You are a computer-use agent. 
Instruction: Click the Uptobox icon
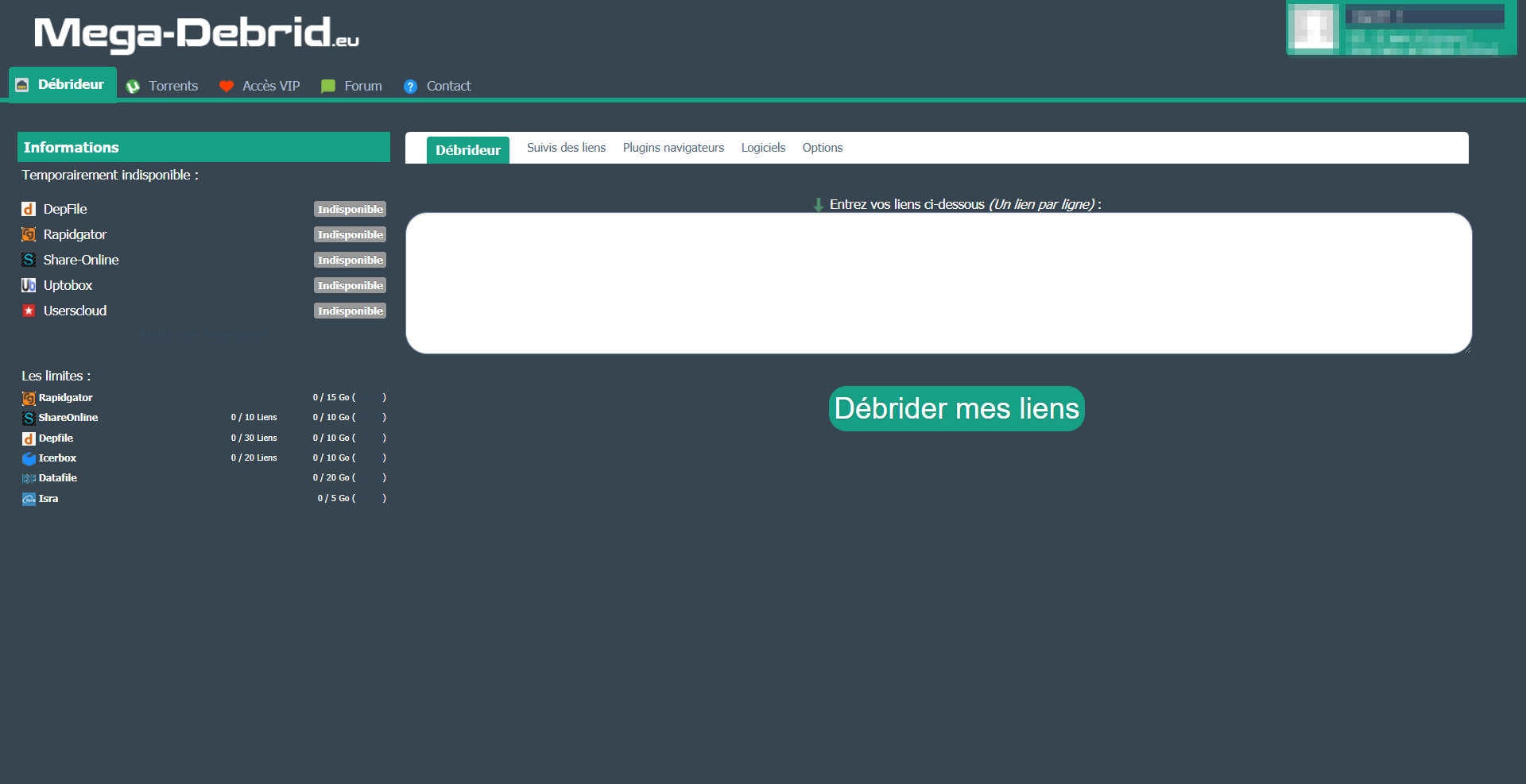pyautogui.click(x=29, y=285)
